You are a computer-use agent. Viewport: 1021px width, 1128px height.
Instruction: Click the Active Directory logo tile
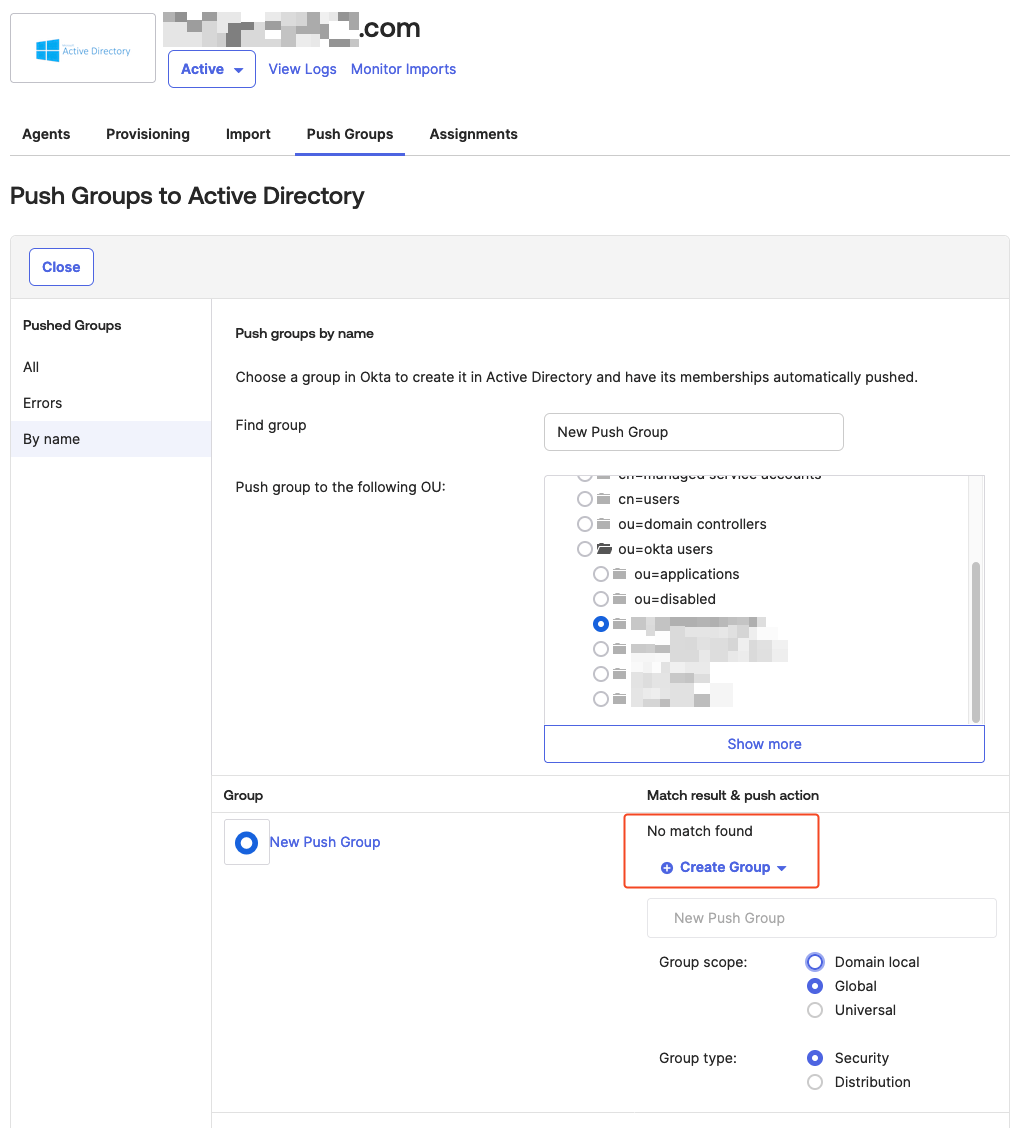(83, 48)
